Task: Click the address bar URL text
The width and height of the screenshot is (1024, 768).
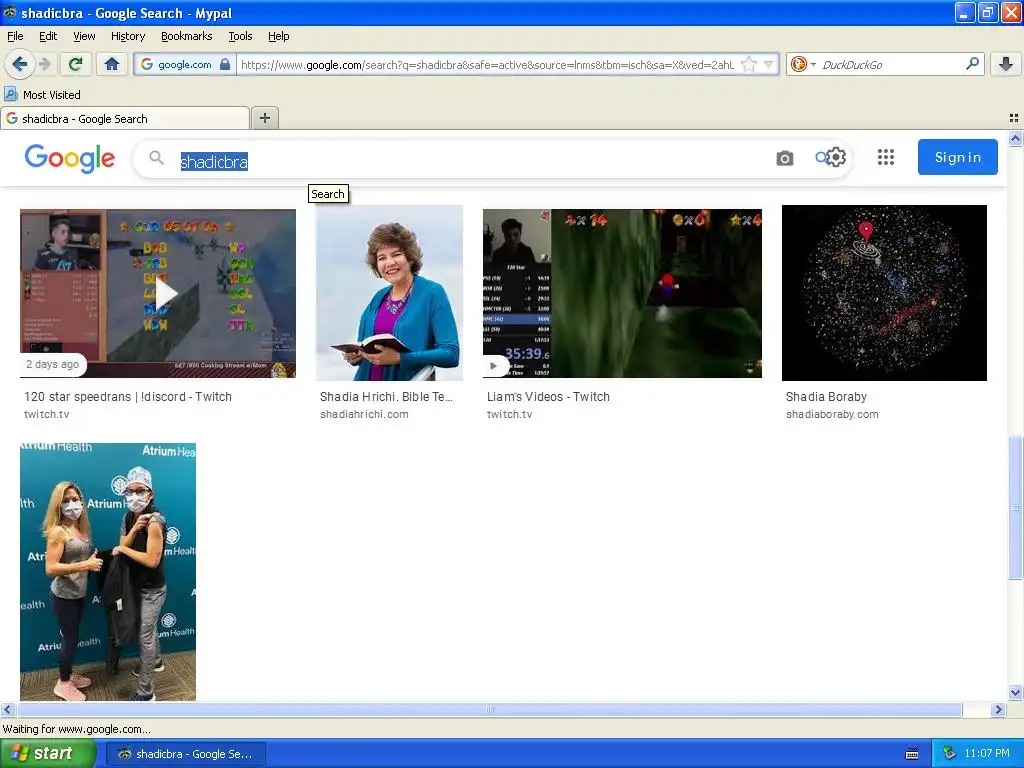Action: pos(487,64)
